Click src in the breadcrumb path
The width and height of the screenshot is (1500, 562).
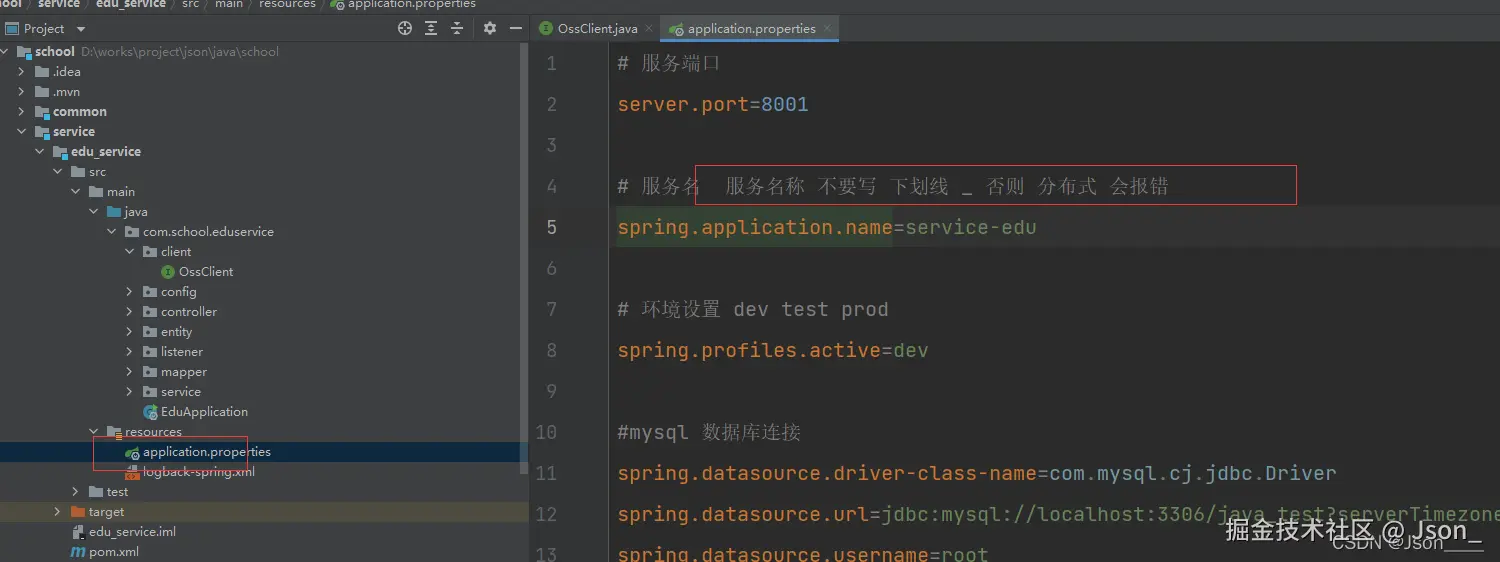tap(190, 4)
